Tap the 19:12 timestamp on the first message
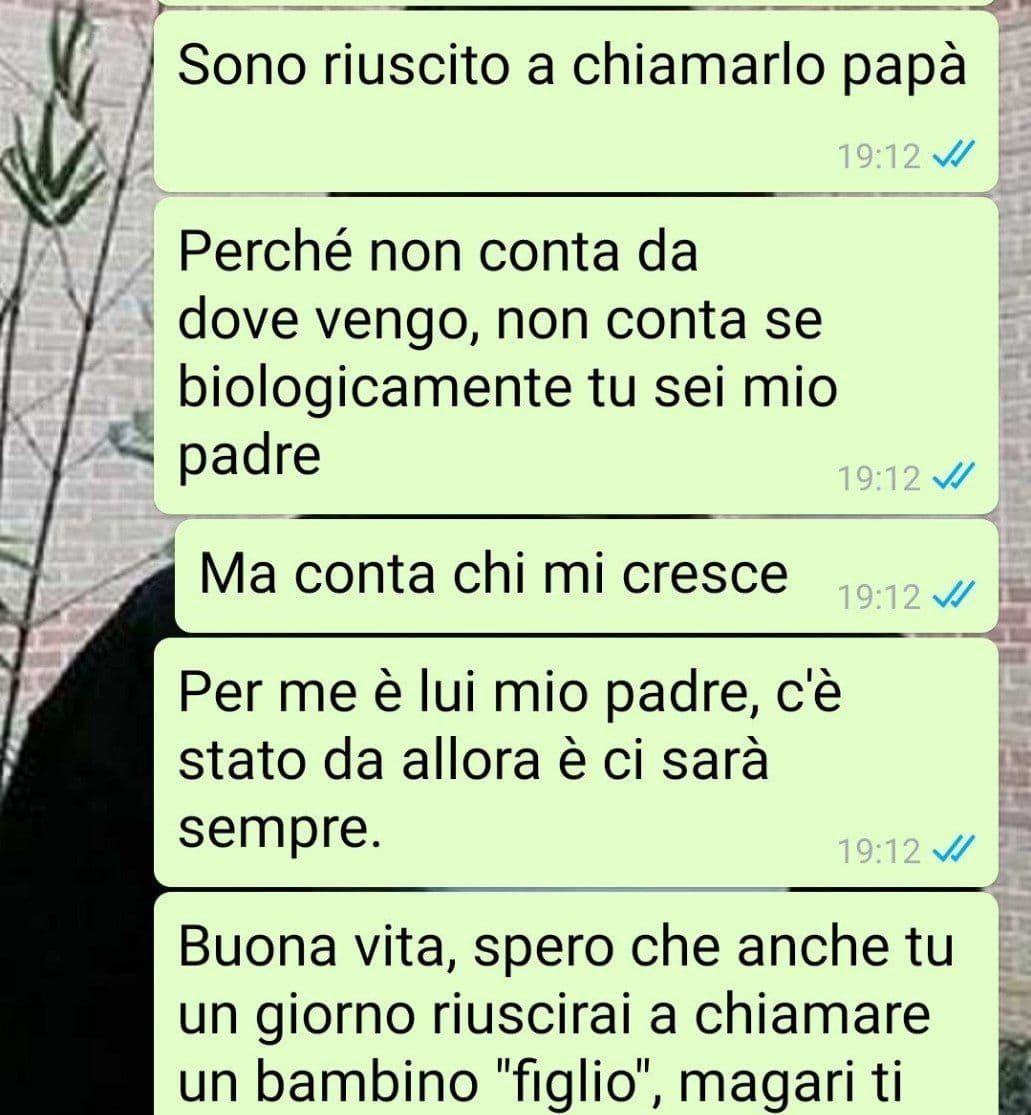This screenshot has width=1031, height=1115. click(879, 156)
